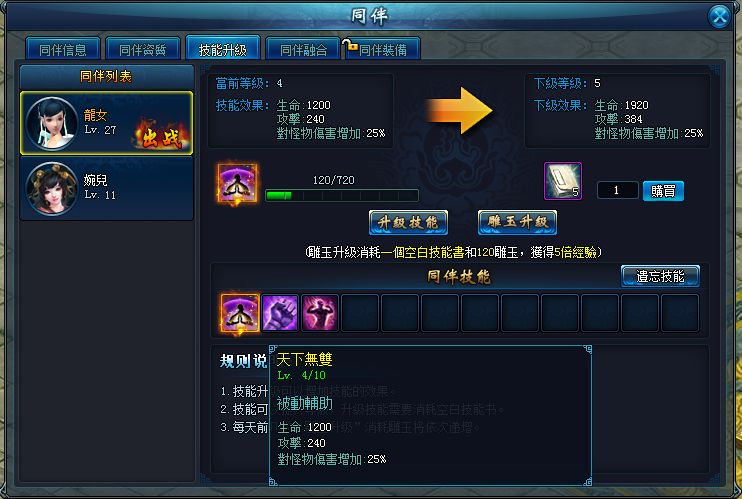
Task: Select the purple fist skill icon
Action: [280, 313]
